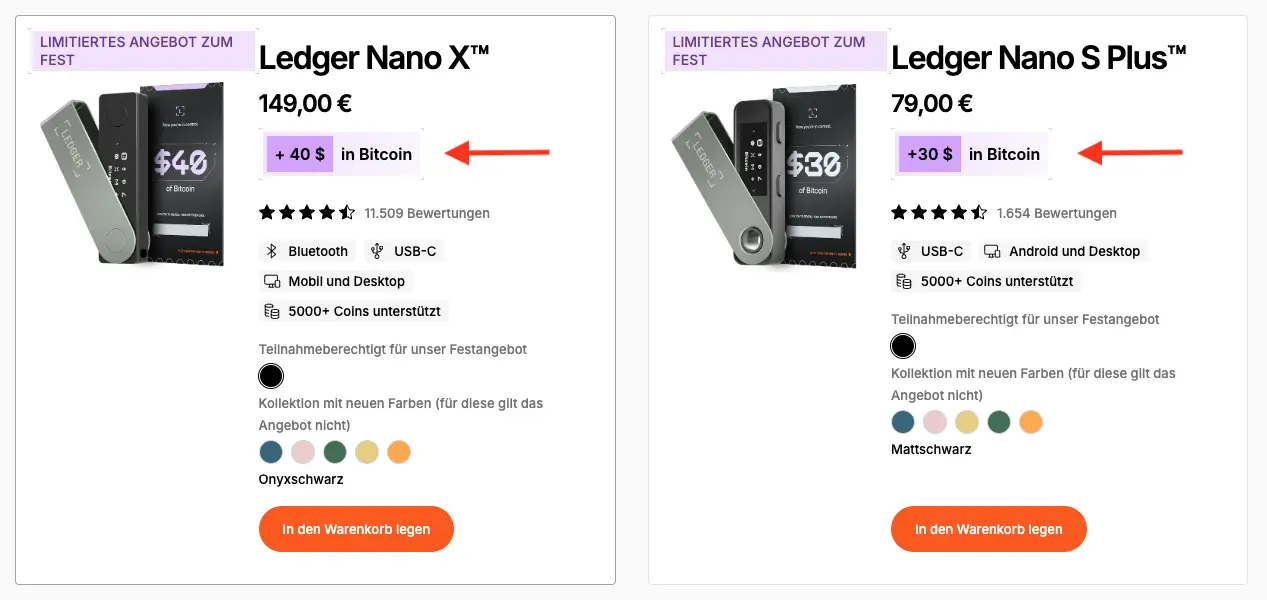Add Ledger Nano X to the Warenkorb

point(356,529)
